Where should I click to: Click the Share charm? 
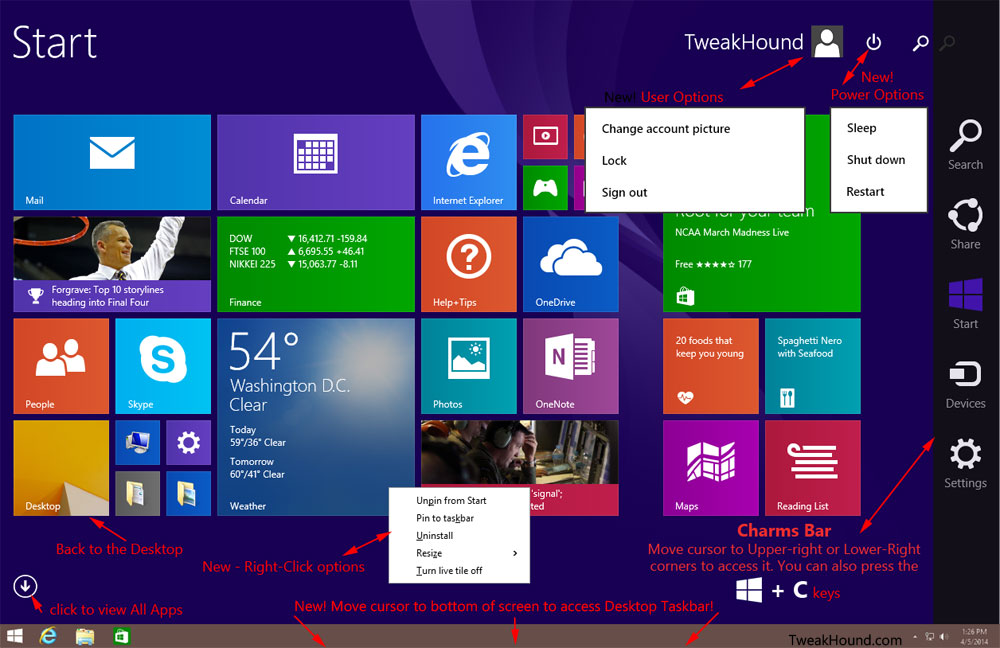966,223
